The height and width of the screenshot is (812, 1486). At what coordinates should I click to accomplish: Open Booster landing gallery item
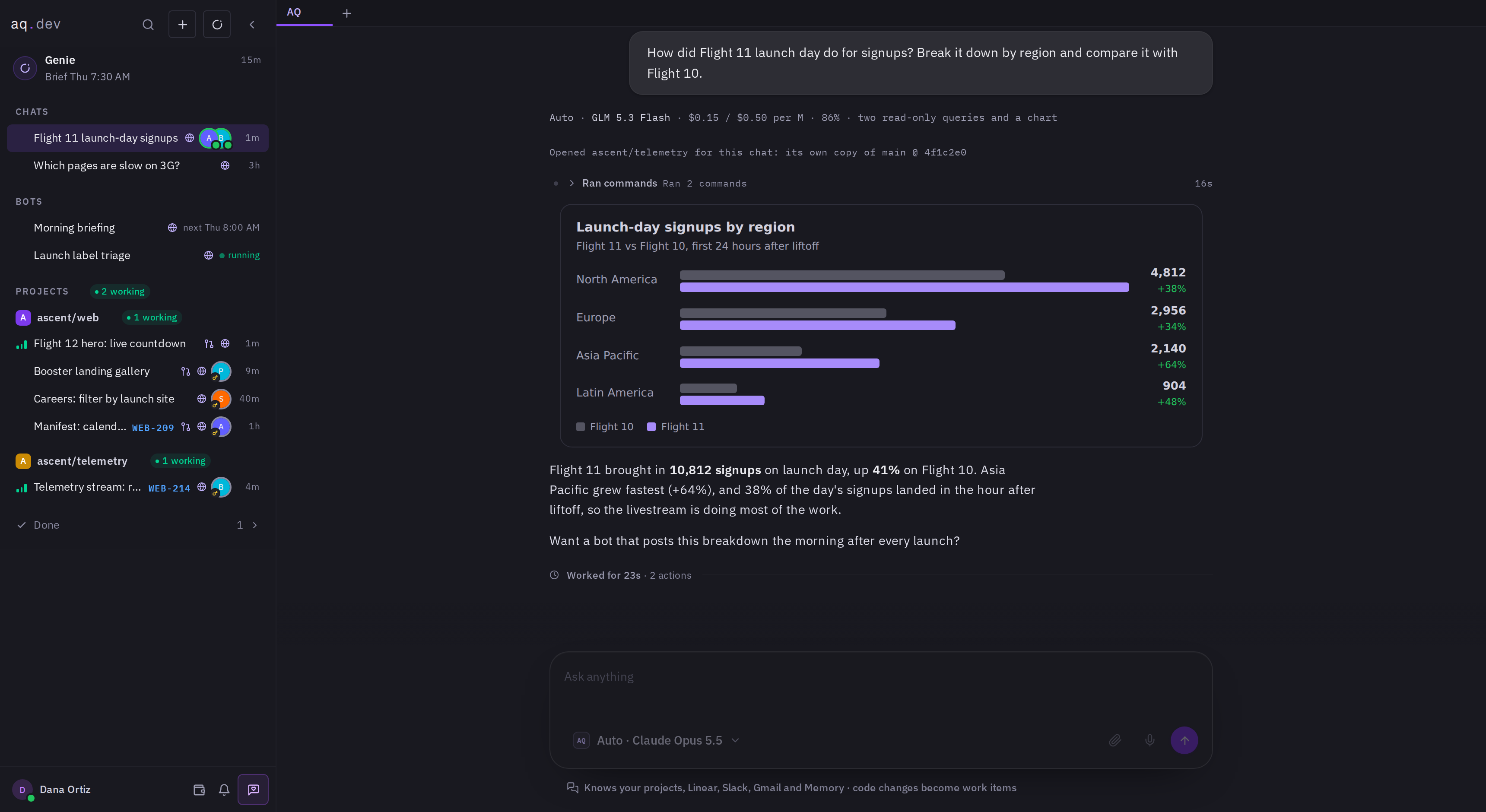pyautogui.click(x=138, y=371)
